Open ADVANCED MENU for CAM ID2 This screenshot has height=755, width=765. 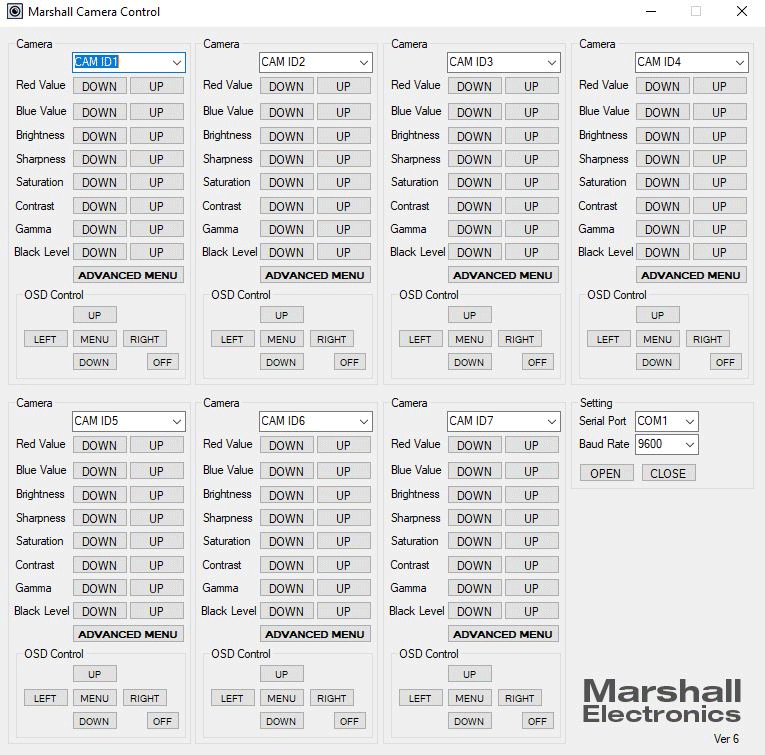315,275
